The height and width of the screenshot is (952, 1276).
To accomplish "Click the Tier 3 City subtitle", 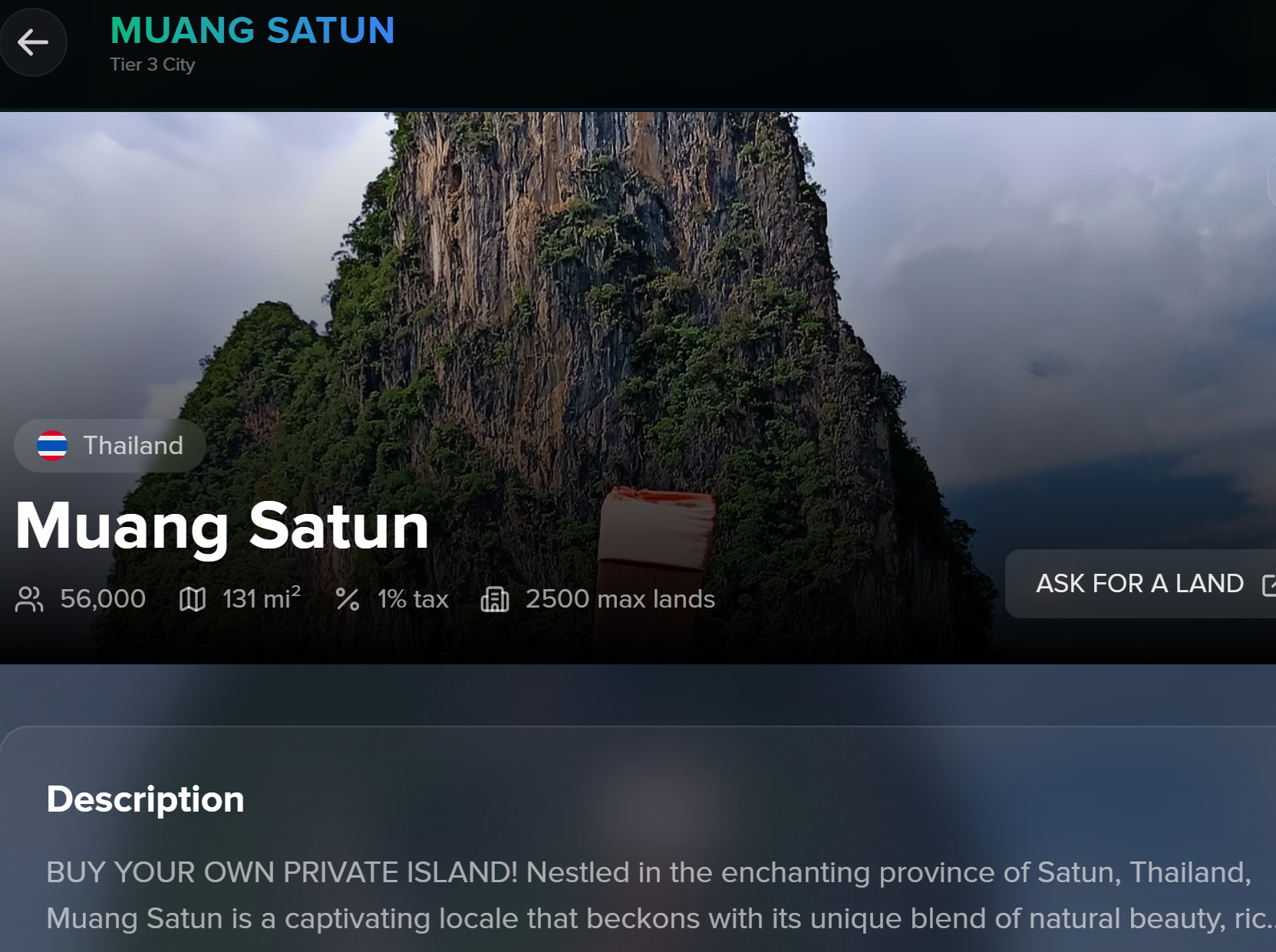I will click(153, 64).
